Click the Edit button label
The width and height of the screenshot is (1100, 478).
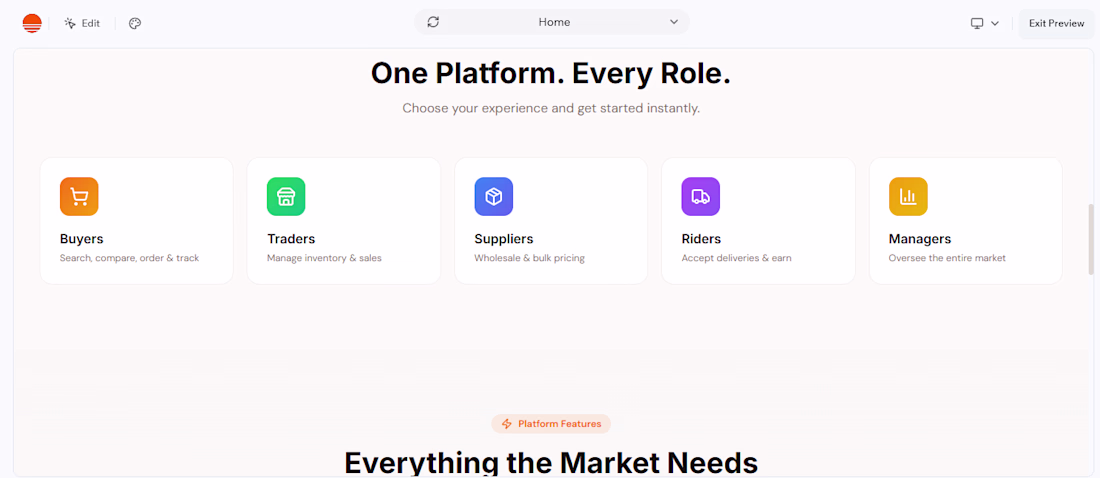coord(90,23)
